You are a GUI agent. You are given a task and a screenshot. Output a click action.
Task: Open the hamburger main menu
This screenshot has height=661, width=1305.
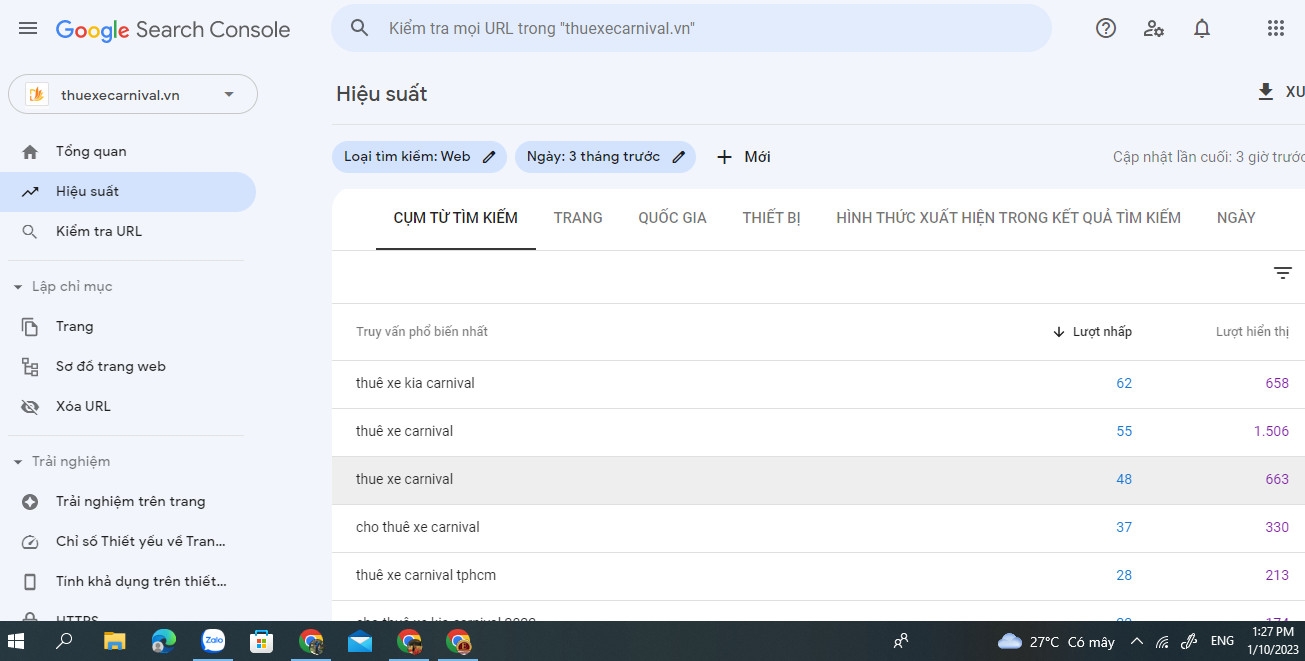[x=28, y=29]
